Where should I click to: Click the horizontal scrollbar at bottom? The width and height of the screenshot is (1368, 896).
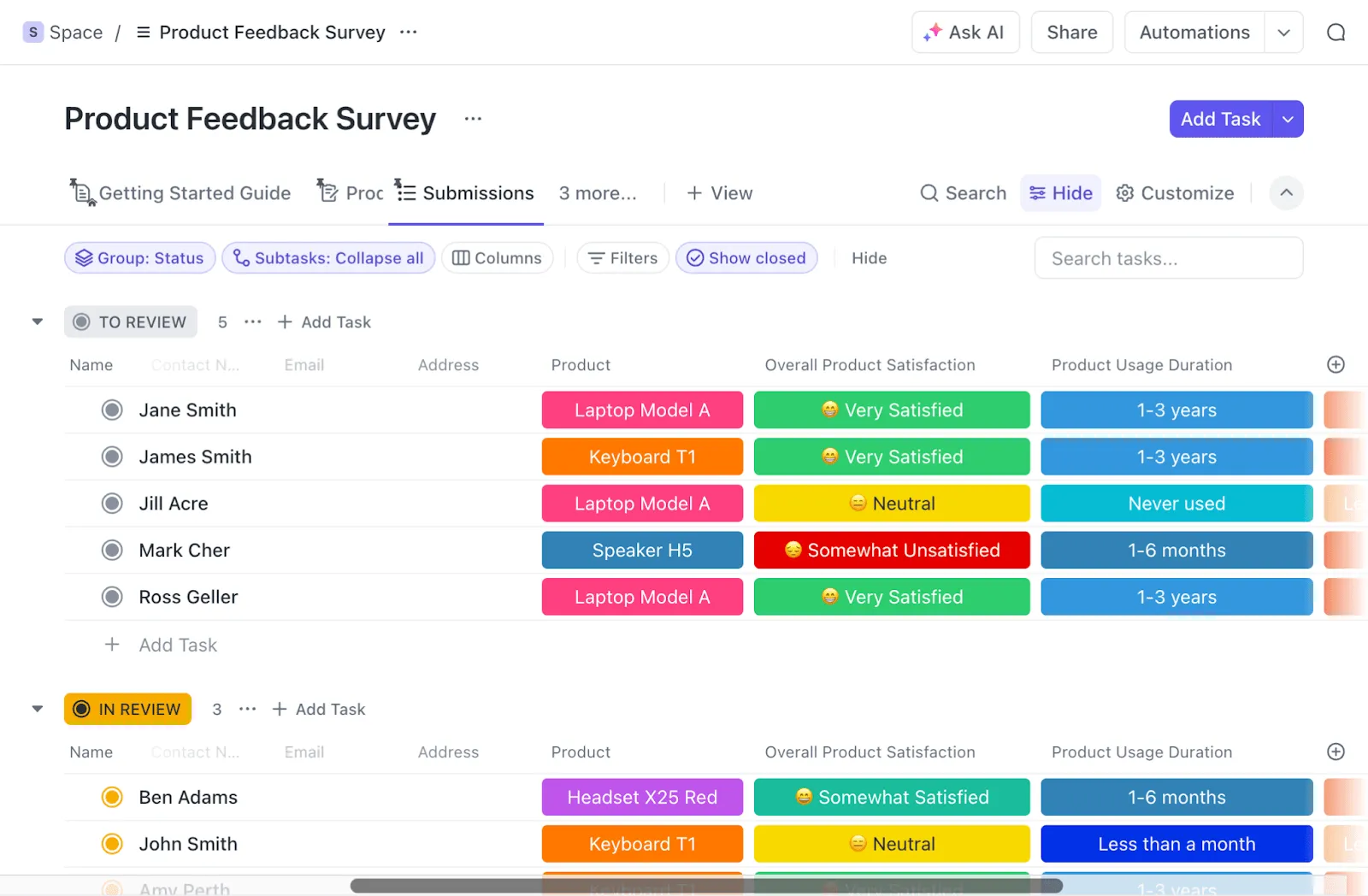pos(706,886)
